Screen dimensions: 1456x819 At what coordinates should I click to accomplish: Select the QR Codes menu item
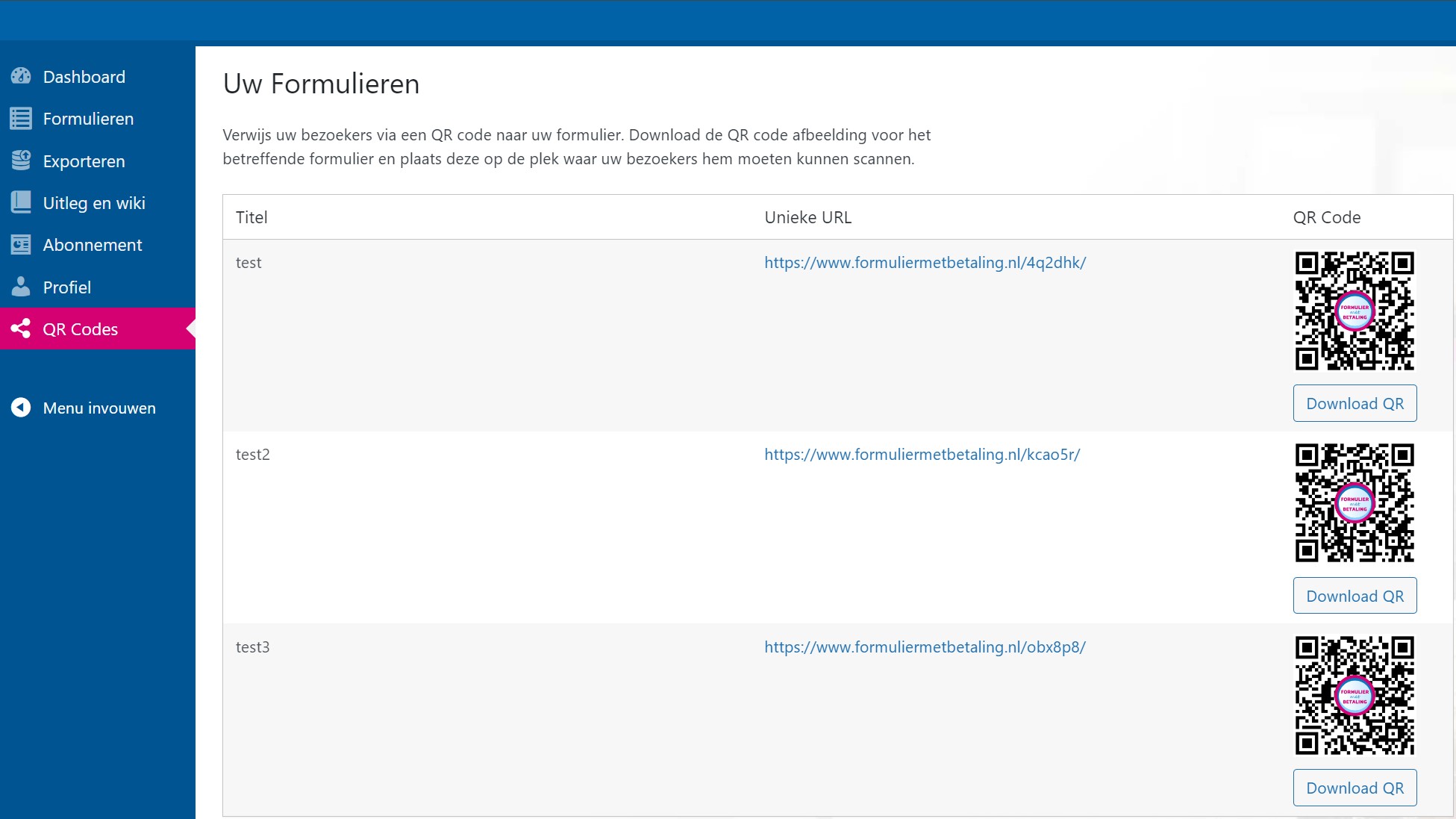coord(98,329)
